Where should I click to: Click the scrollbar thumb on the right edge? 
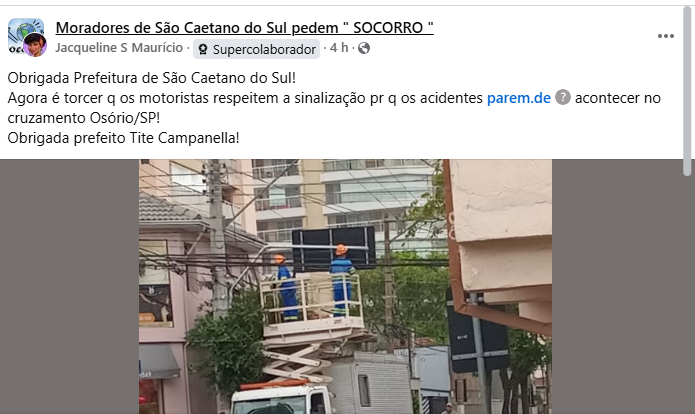click(x=687, y=91)
